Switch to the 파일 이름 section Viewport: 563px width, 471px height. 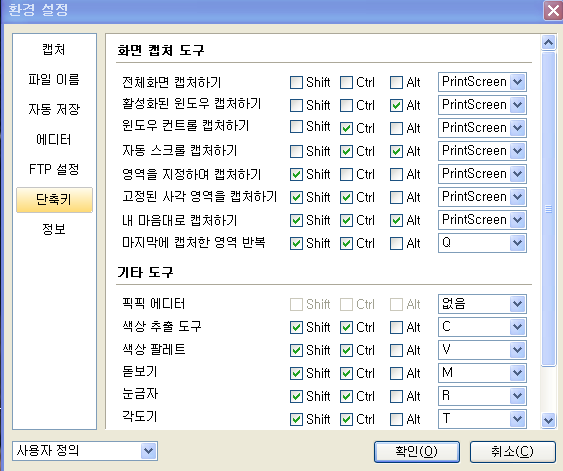tap(54, 79)
